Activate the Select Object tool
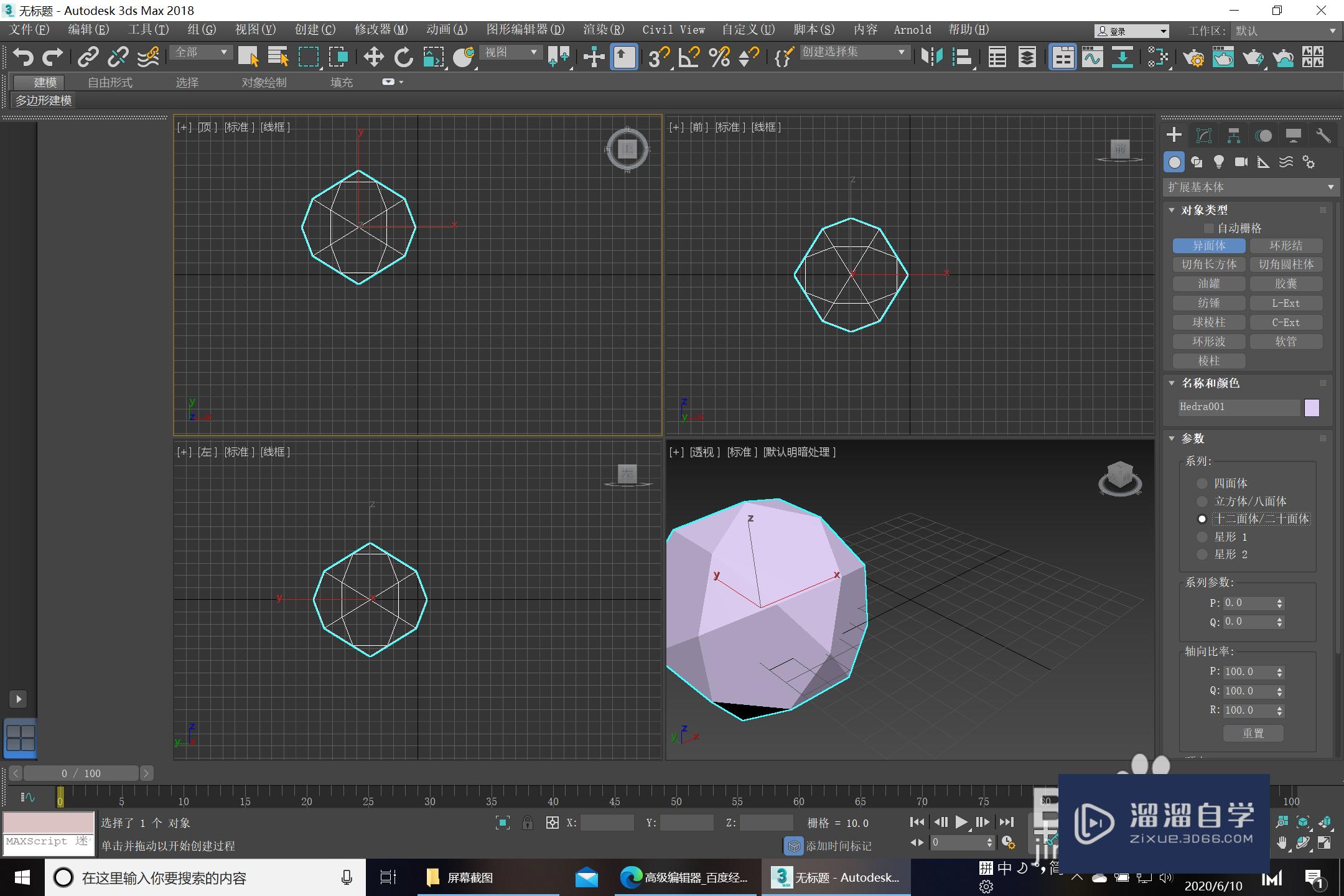 248,57
